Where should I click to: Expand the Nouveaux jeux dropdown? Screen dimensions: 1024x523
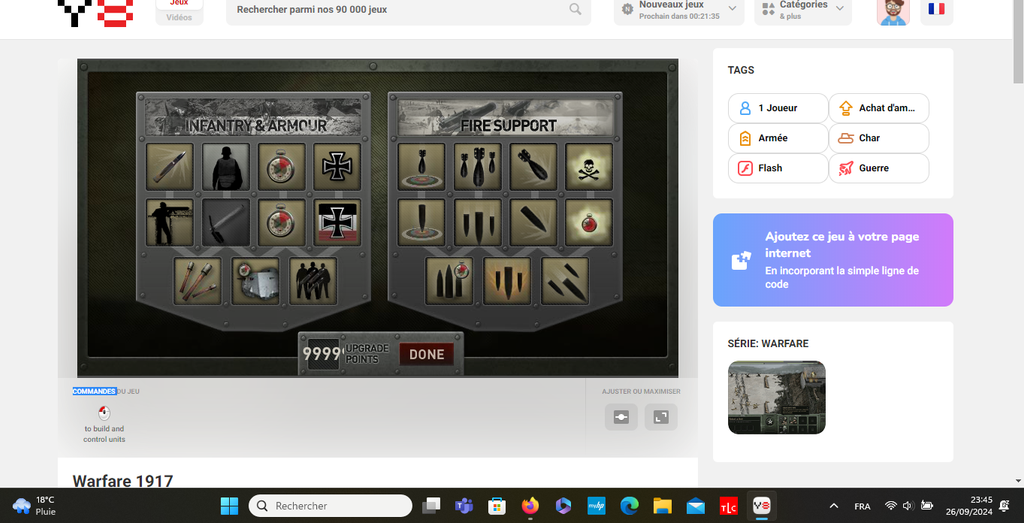(x=678, y=10)
